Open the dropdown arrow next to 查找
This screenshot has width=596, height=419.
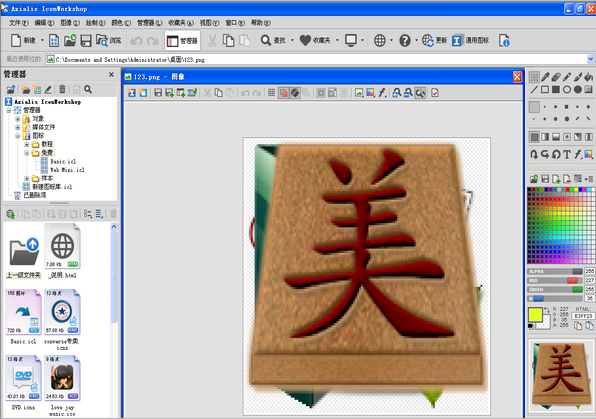coord(292,40)
